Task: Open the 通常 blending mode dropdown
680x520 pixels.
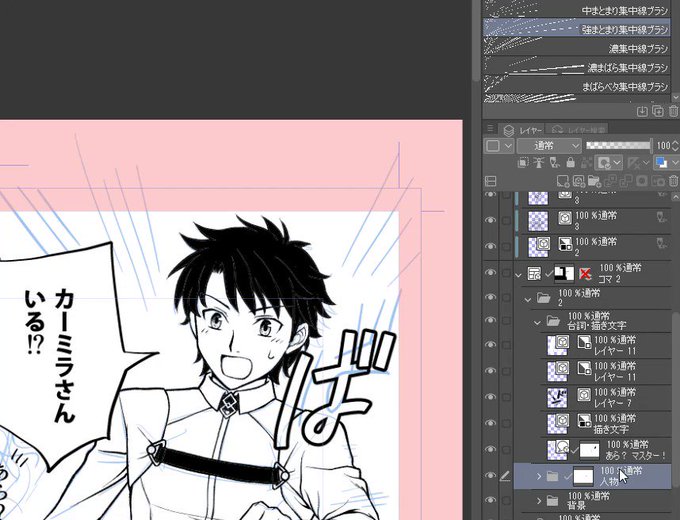Action: [x=549, y=145]
